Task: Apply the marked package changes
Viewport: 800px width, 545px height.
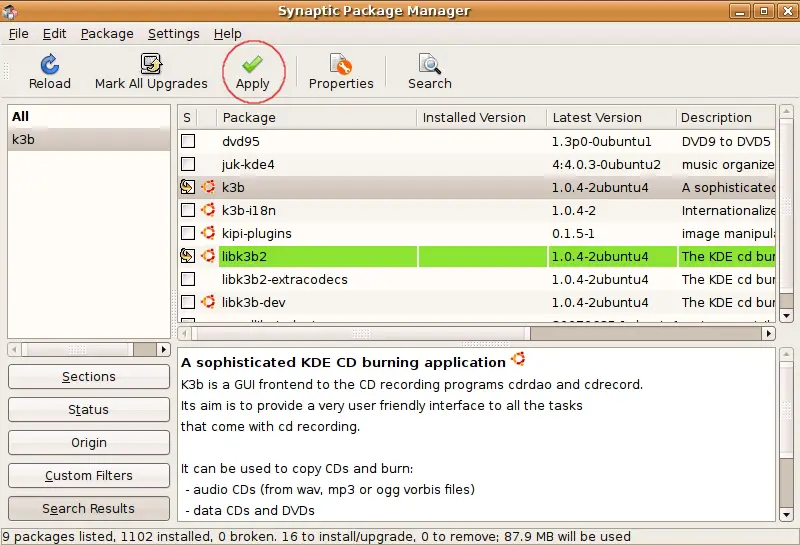Action: (253, 72)
